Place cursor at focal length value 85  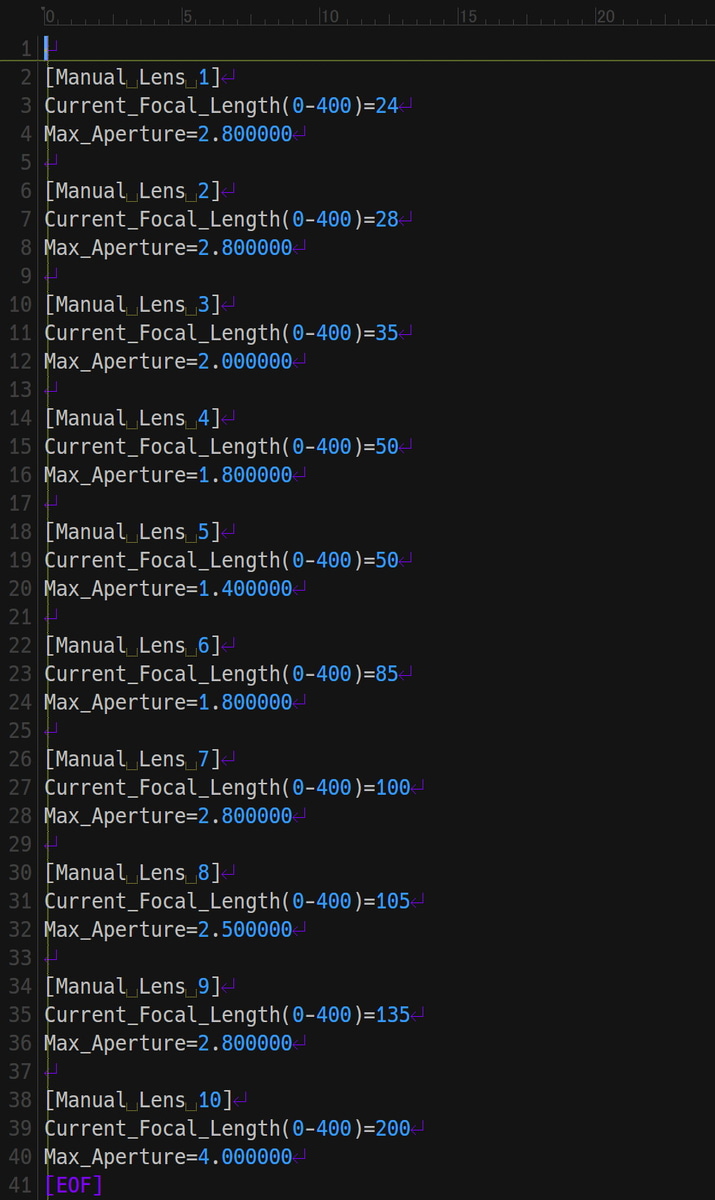pos(387,674)
